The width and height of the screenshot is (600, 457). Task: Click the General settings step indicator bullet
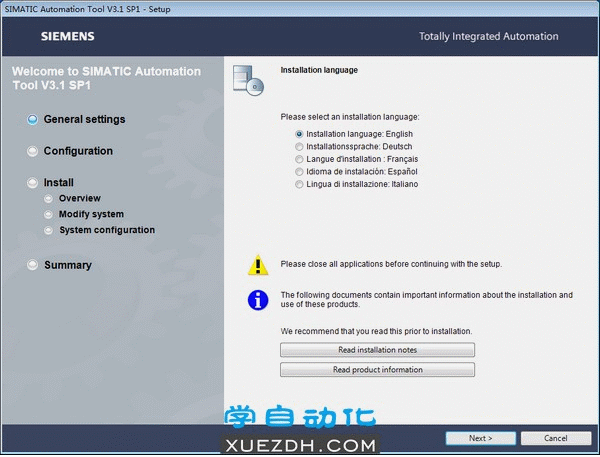33,119
